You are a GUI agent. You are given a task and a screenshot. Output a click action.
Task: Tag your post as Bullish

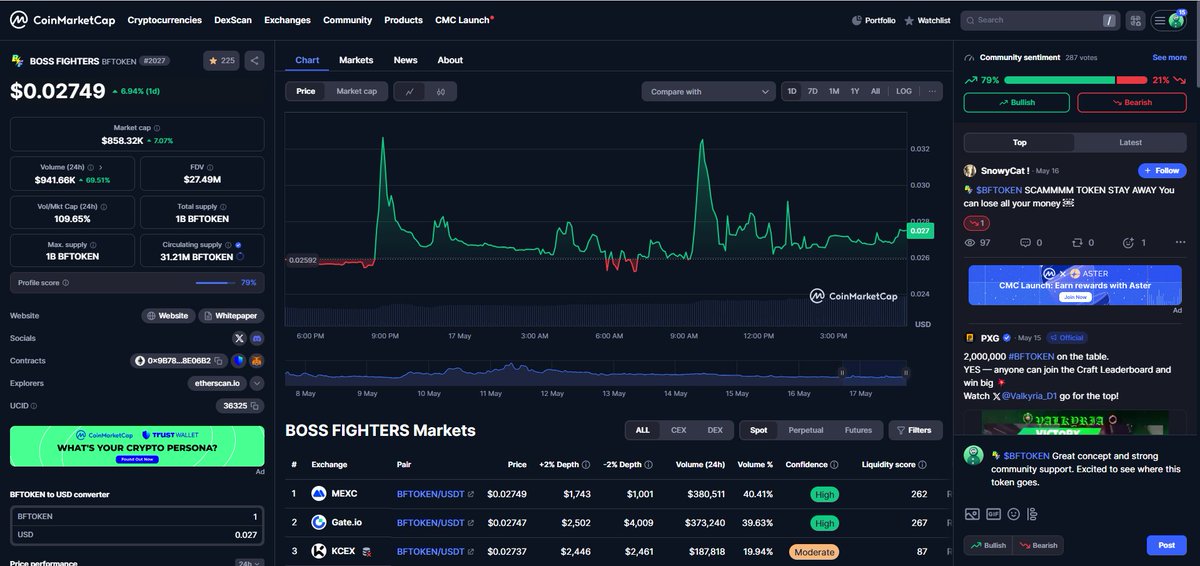(x=988, y=545)
